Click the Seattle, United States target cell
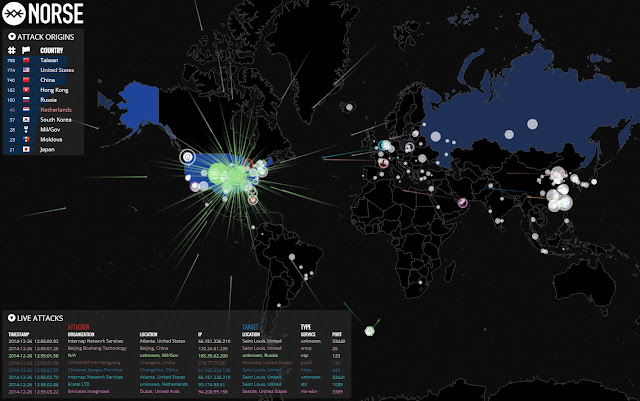The height and width of the screenshot is (401, 640). [x=264, y=391]
